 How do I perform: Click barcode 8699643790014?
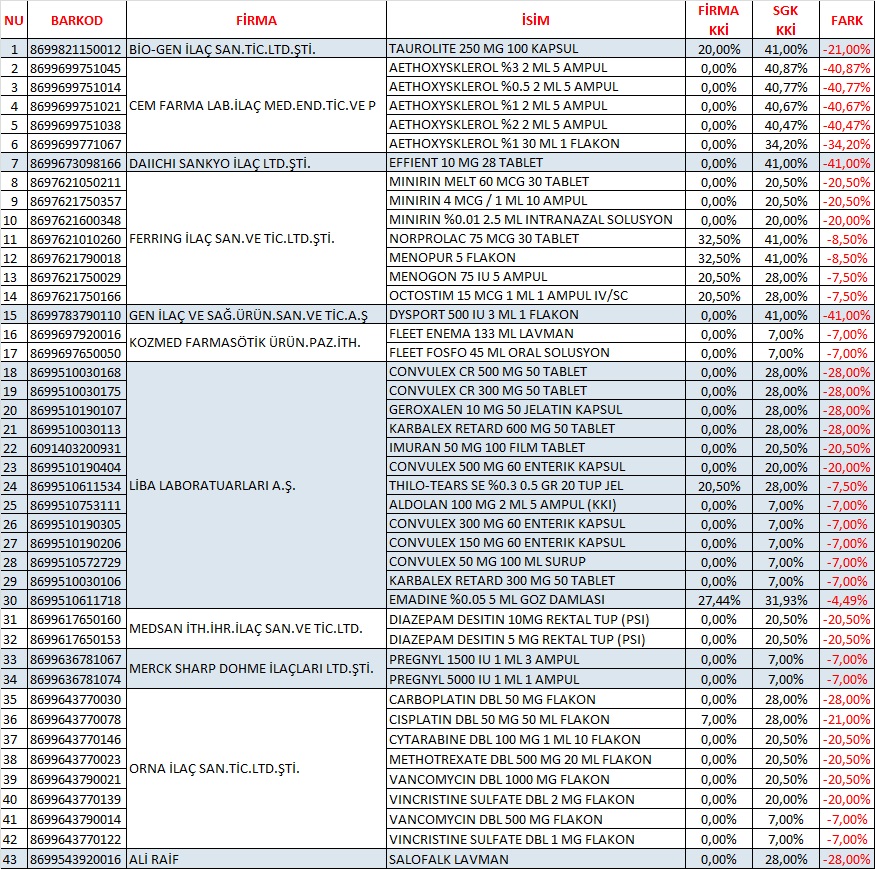pyautogui.click(x=76, y=820)
